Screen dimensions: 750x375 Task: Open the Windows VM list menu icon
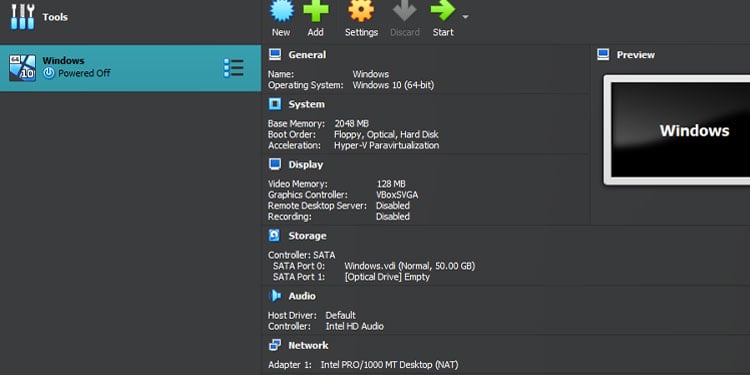pos(233,68)
